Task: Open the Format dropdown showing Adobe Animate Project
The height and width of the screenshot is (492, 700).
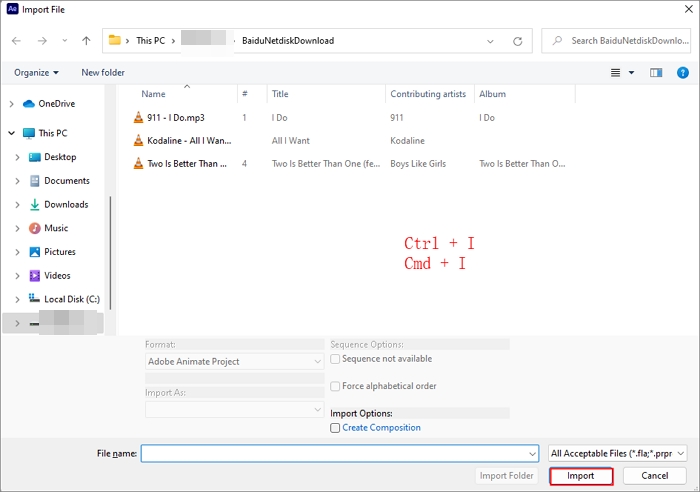Action: [x=234, y=361]
